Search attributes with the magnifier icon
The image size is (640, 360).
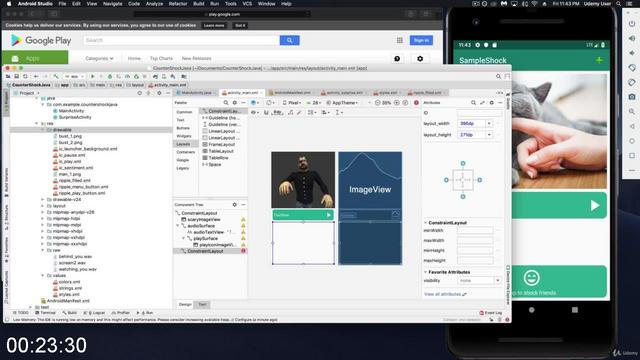(473, 103)
